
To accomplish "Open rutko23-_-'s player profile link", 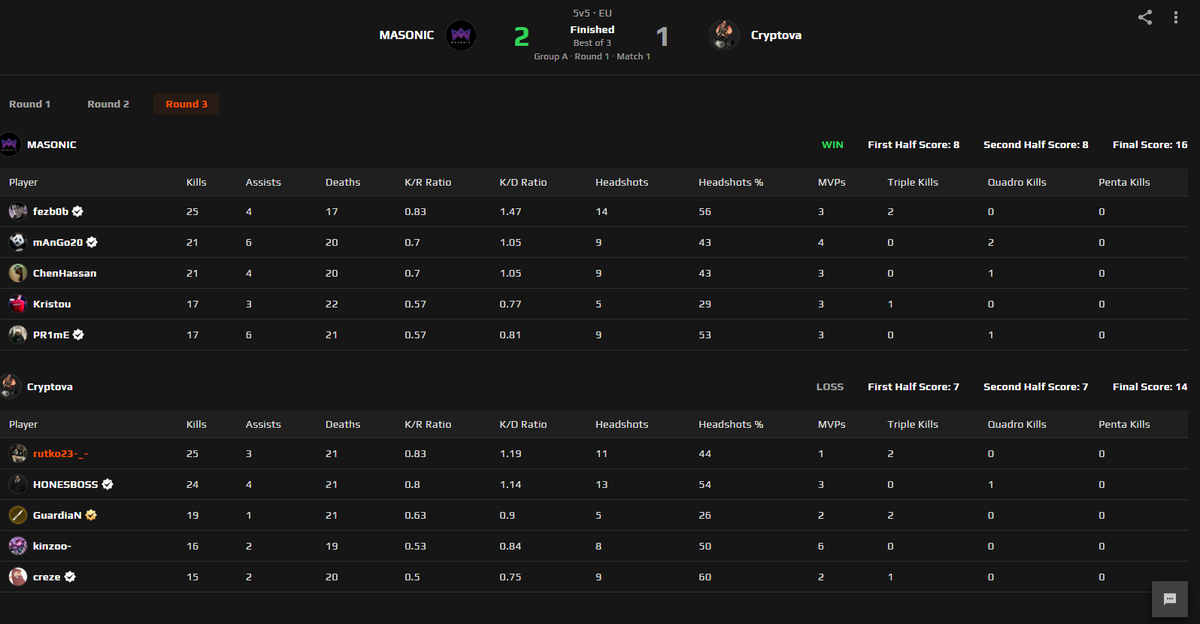I will point(61,454).
